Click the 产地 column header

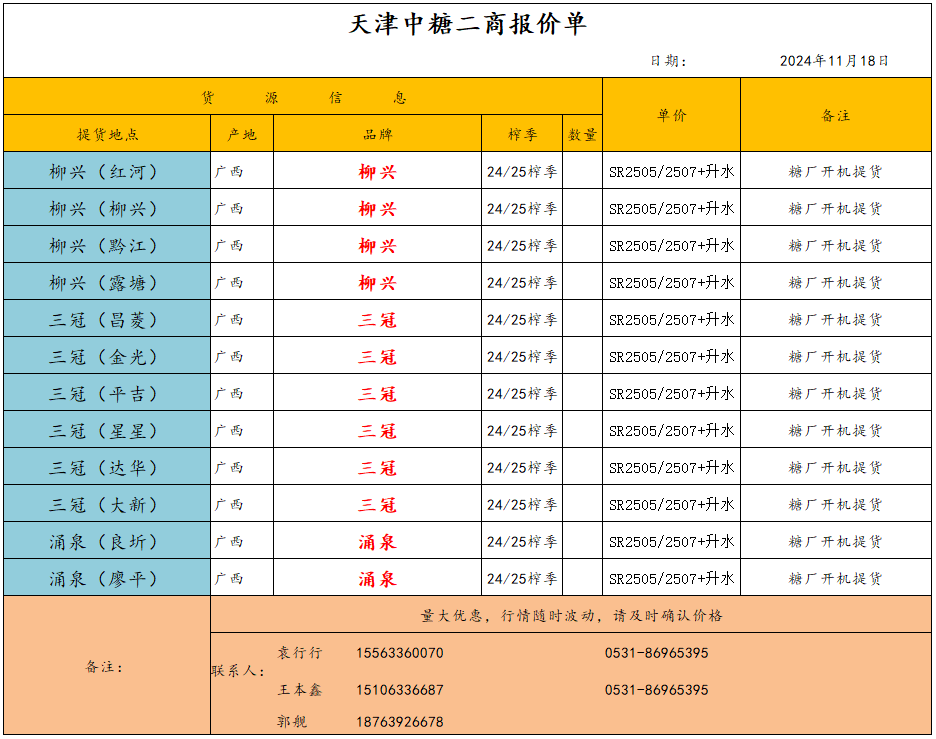(241, 134)
